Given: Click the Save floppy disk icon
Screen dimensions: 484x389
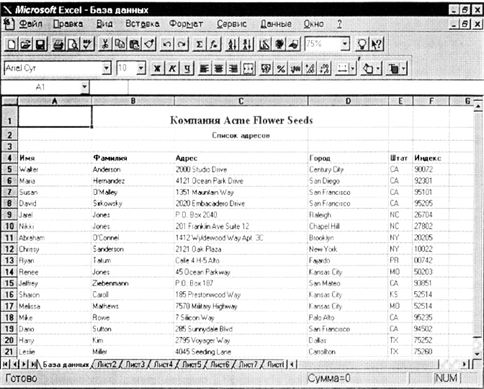Looking at the screenshot, I should [41, 44].
